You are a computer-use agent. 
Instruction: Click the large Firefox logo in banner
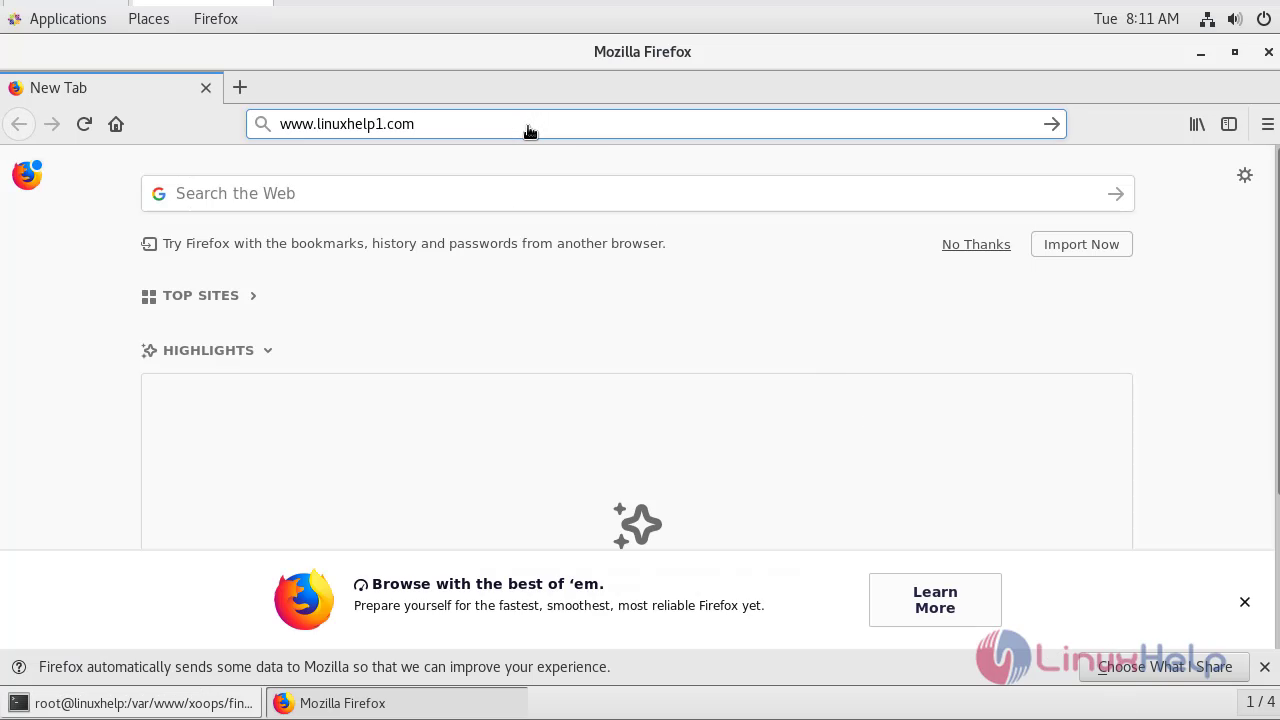coord(304,600)
